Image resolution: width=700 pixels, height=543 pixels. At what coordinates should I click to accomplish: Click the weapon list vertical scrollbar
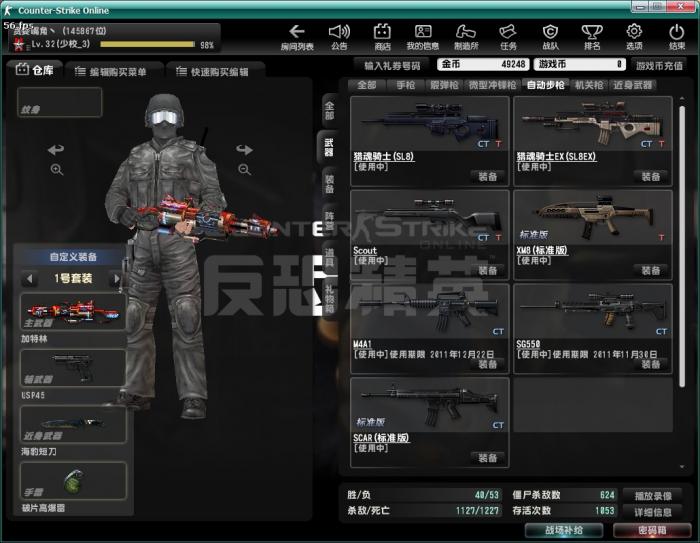coord(682,246)
